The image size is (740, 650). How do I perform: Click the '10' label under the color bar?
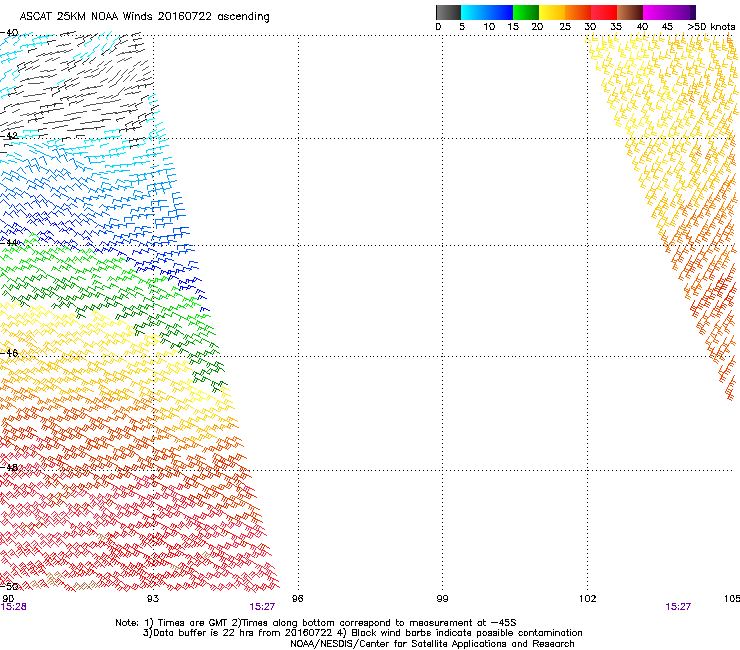pos(489,27)
